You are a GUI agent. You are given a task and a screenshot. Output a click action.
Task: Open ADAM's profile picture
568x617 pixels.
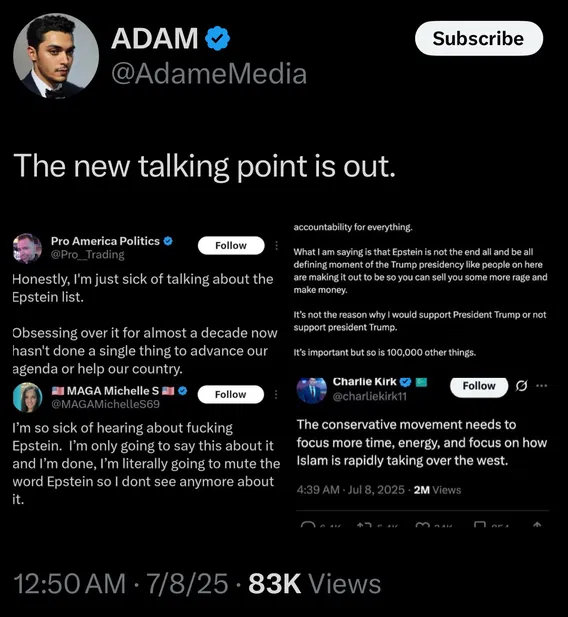click(x=56, y=55)
